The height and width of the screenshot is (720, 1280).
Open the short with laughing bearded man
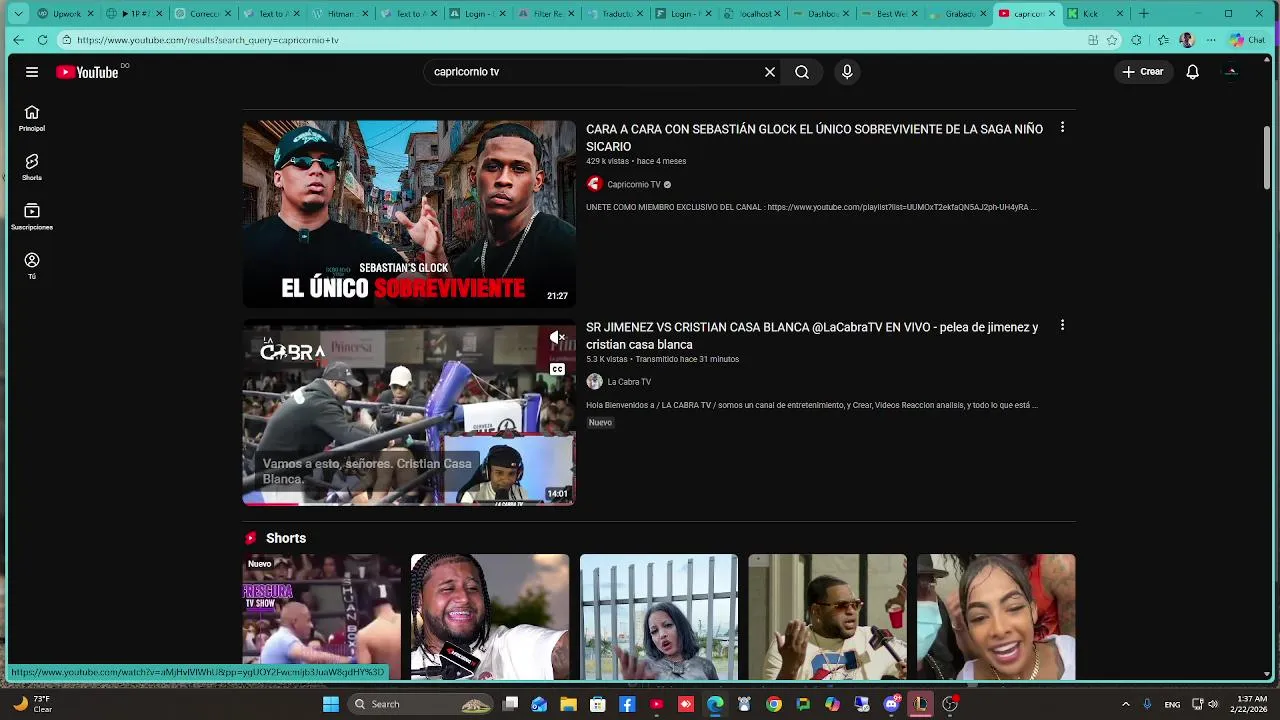(x=490, y=617)
